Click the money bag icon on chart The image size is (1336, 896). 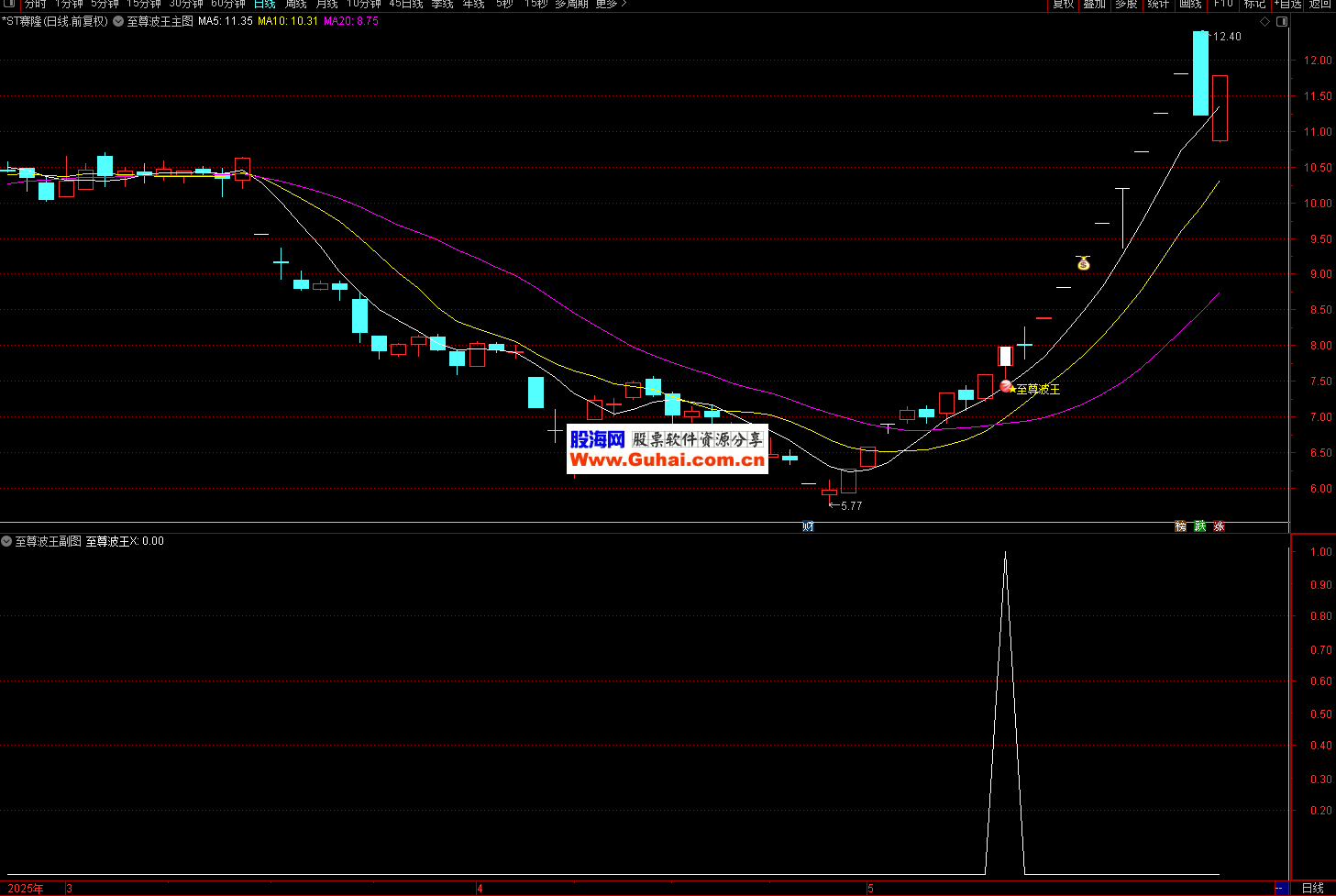(1083, 263)
